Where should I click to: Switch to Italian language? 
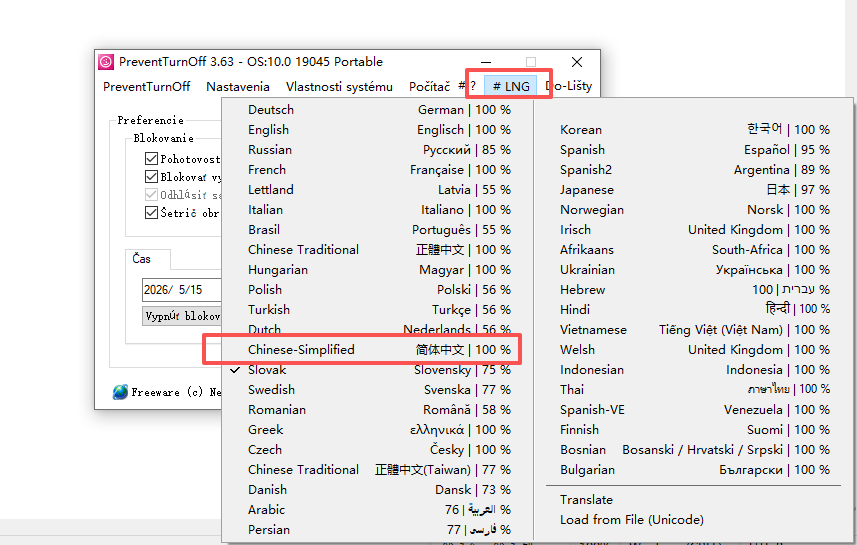[x=377, y=209]
